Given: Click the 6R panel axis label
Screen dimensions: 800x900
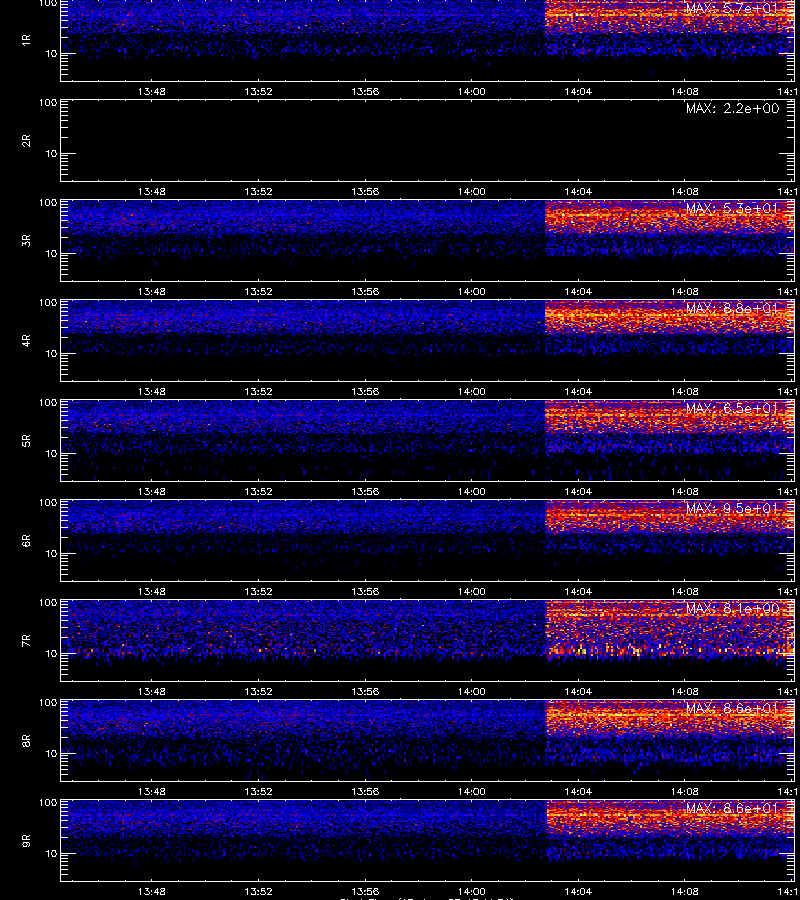Looking at the screenshot, I should pyautogui.click(x=26, y=541).
